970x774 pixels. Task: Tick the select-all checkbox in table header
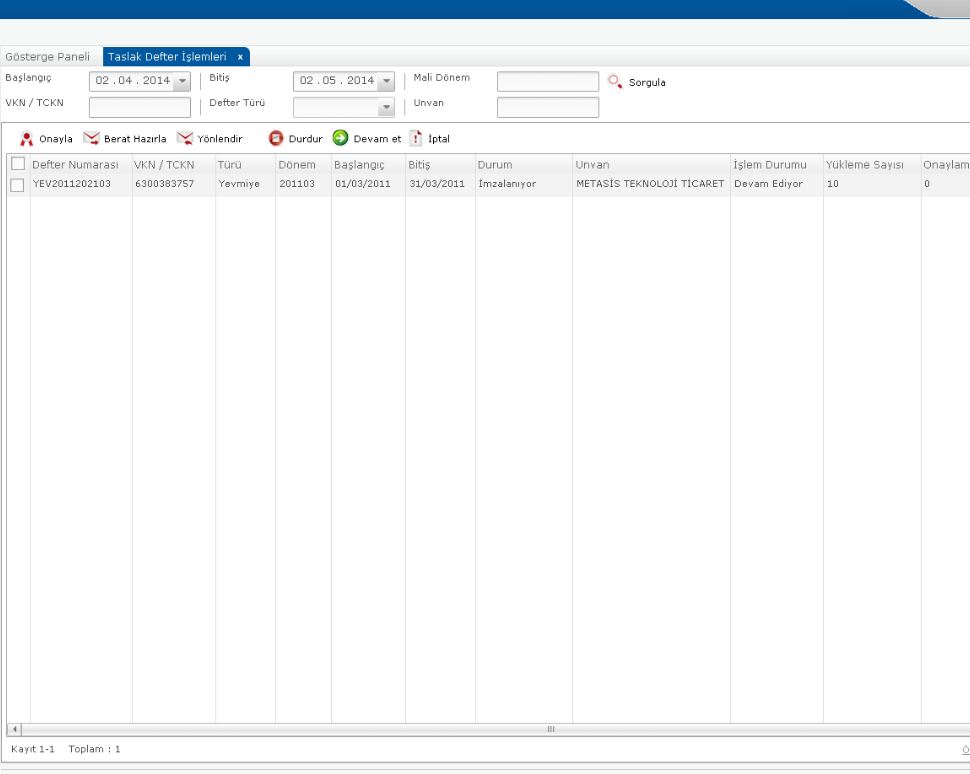[x=18, y=163]
